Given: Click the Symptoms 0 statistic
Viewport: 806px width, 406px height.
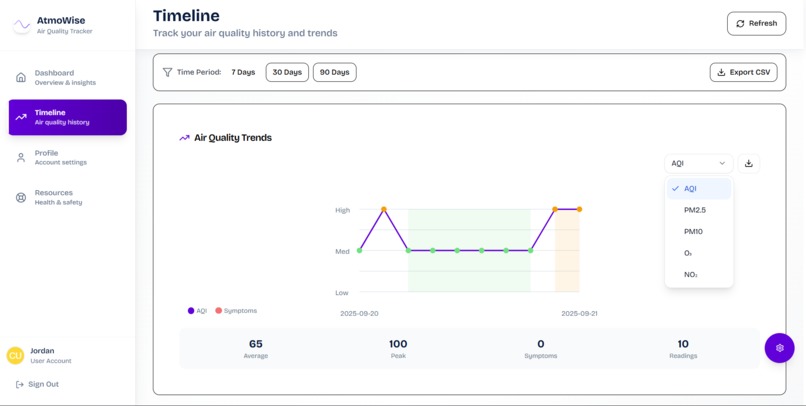Looking at the screenshot, I should point(541,348).
